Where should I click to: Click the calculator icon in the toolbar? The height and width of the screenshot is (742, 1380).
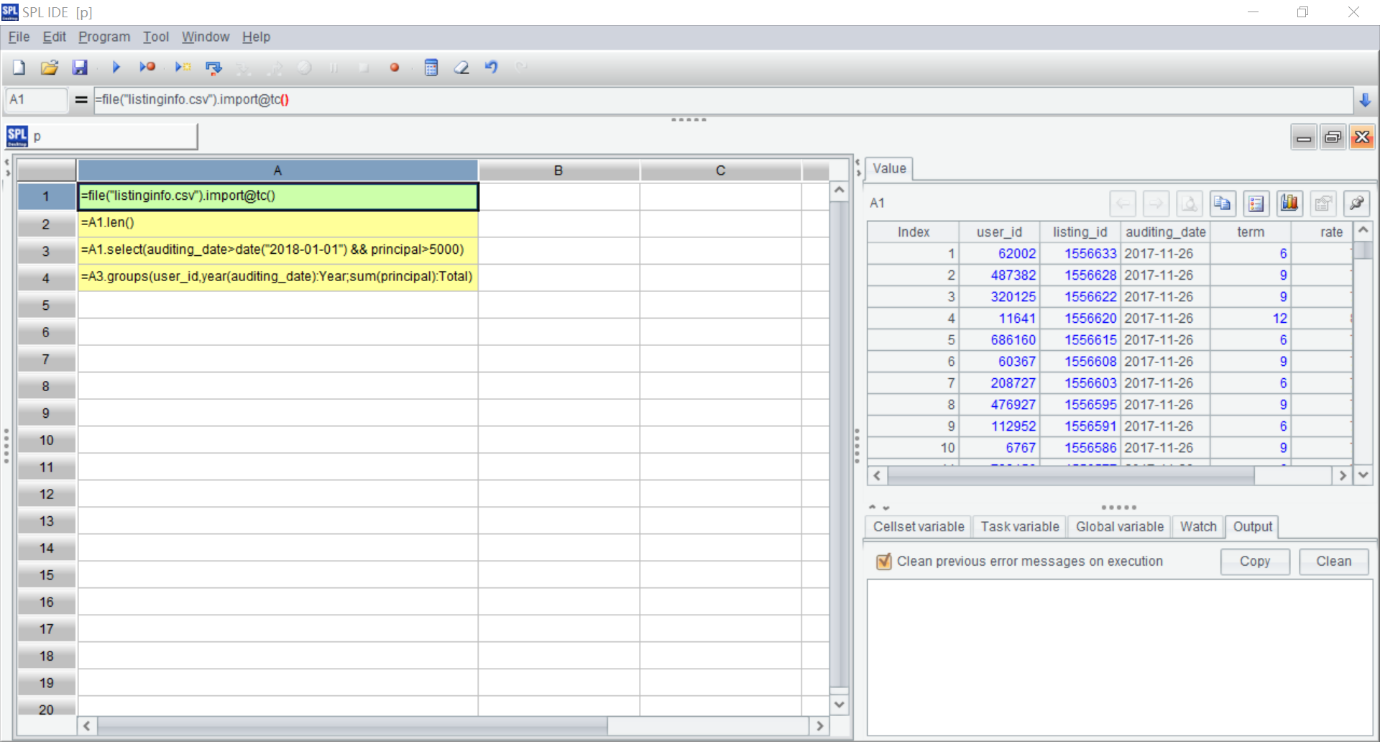point(431,68)
